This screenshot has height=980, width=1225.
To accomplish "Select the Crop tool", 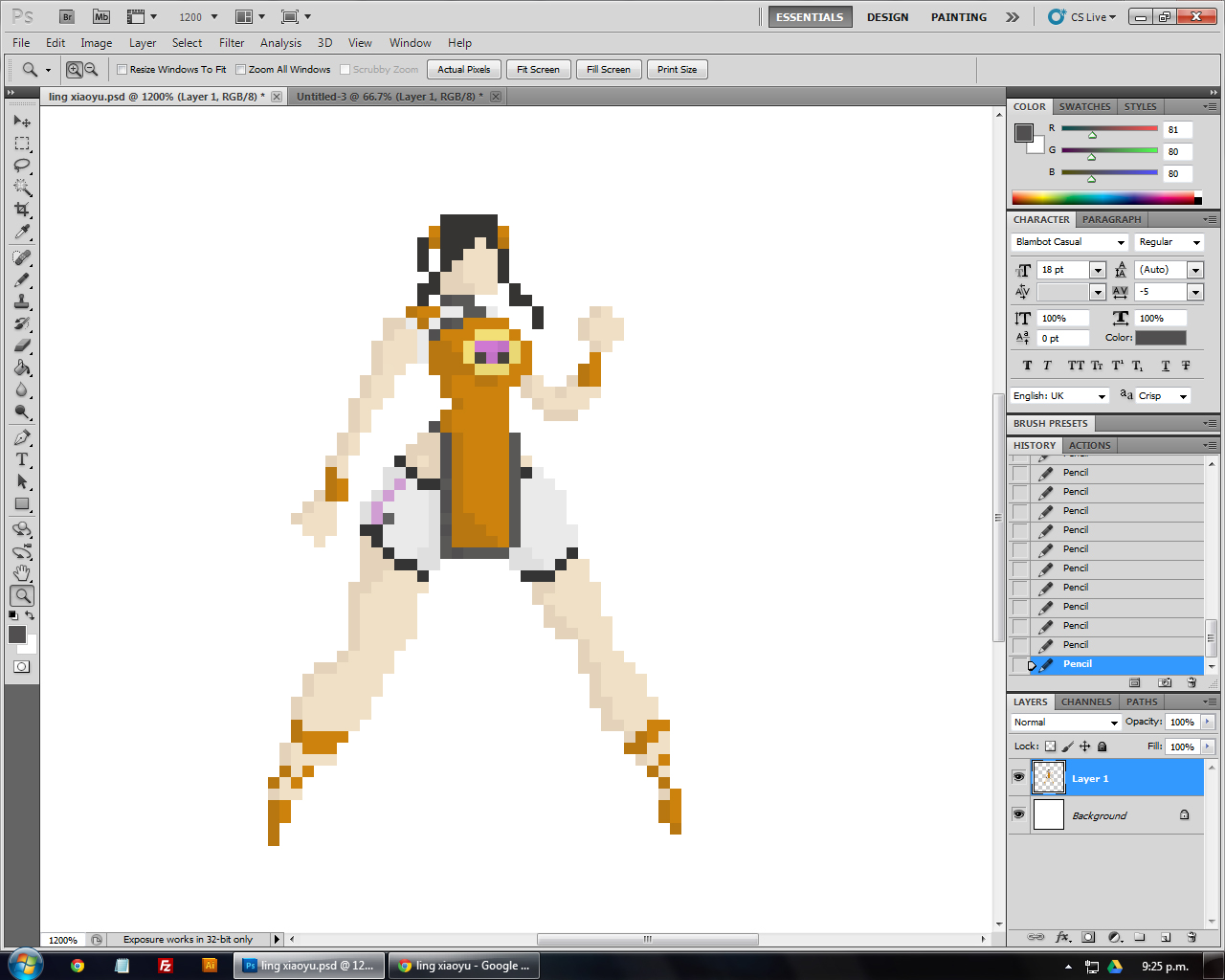I will pos(22,210).
